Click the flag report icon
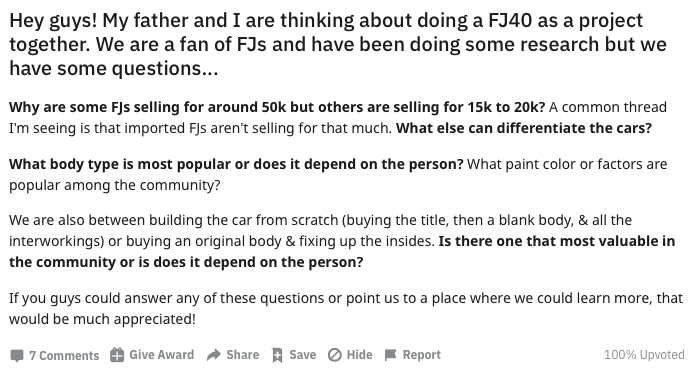The image size is (694, 375). pyautogui.click(x=390, y=355)
